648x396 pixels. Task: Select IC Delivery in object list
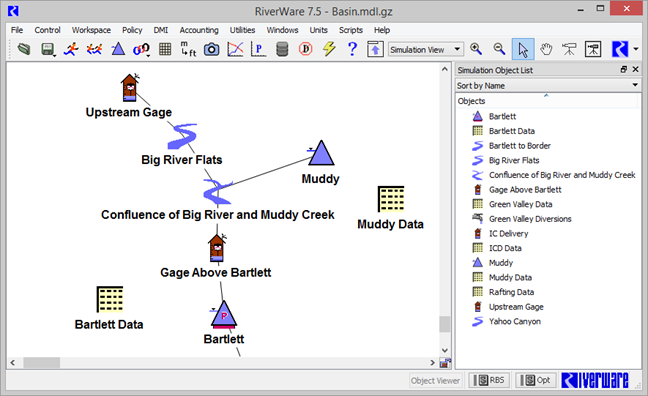tap(508, 234)
